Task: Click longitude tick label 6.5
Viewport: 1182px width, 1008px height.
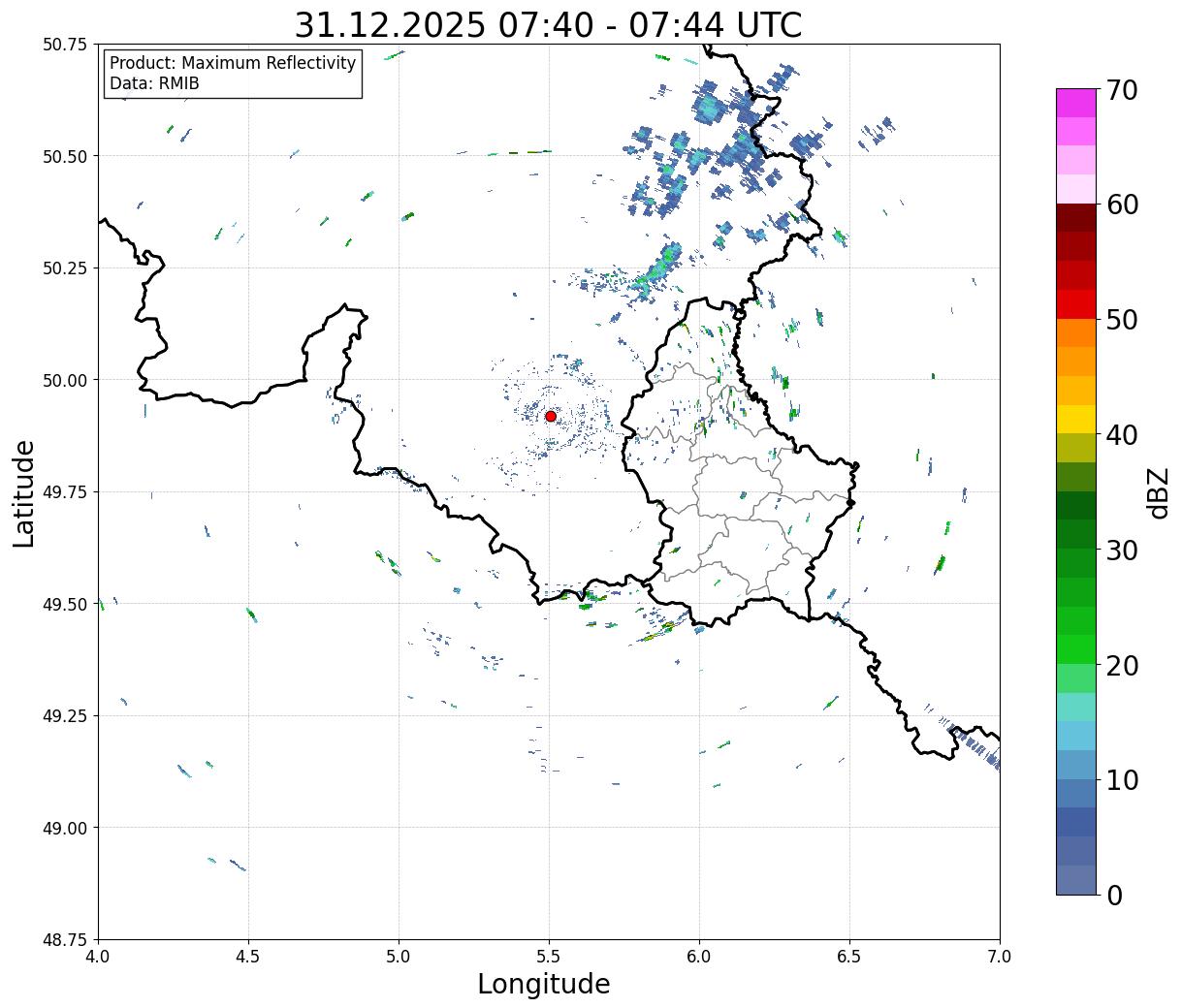Action: pos(849,957)
